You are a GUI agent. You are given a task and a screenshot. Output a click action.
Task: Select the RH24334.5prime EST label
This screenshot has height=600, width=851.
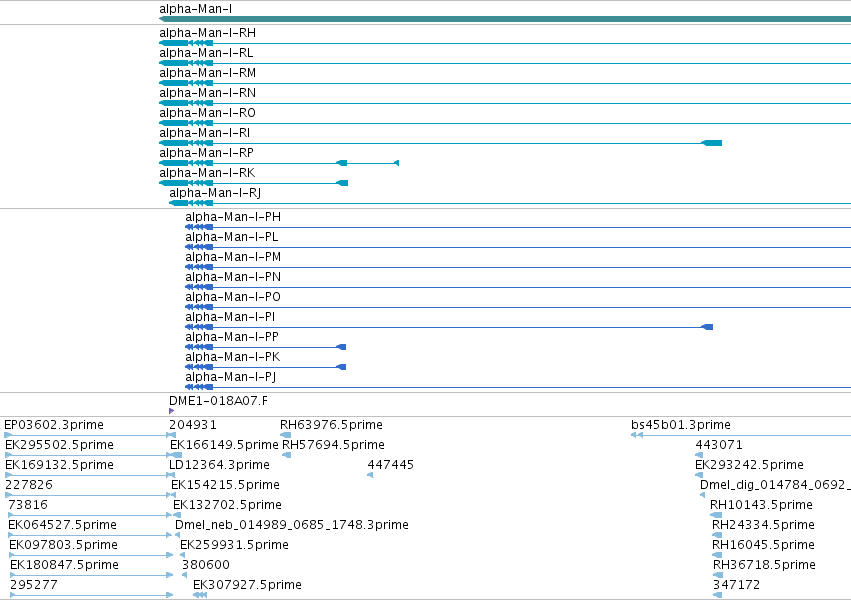pos(764,526)
